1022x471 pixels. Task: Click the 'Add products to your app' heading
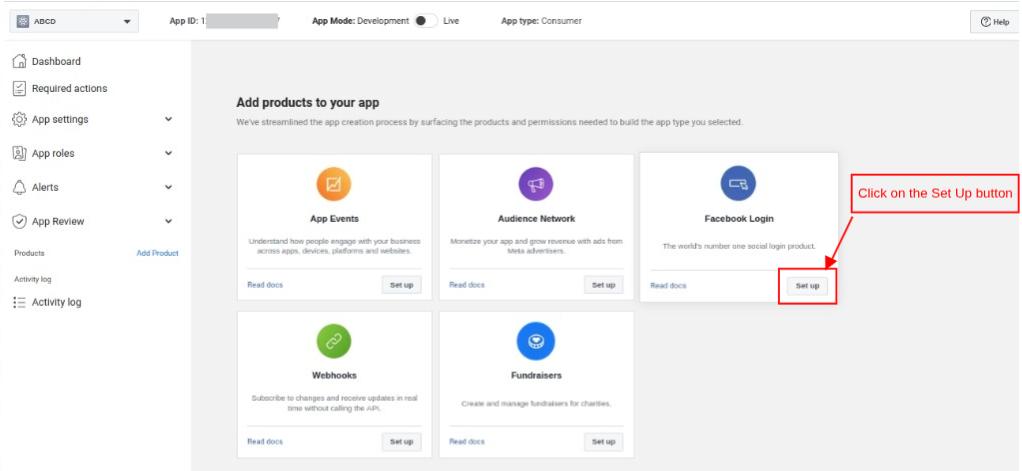click(x=308, y=102)
